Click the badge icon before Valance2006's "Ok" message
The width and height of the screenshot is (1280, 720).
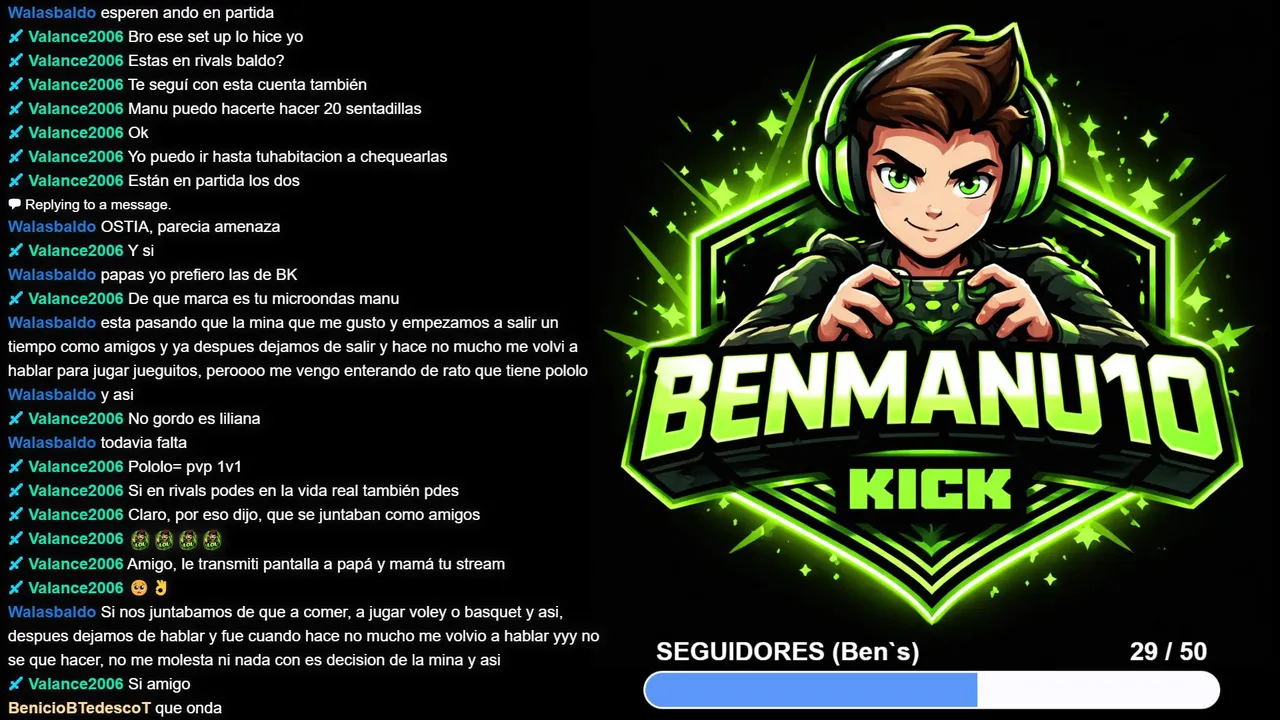coord(15,133)
